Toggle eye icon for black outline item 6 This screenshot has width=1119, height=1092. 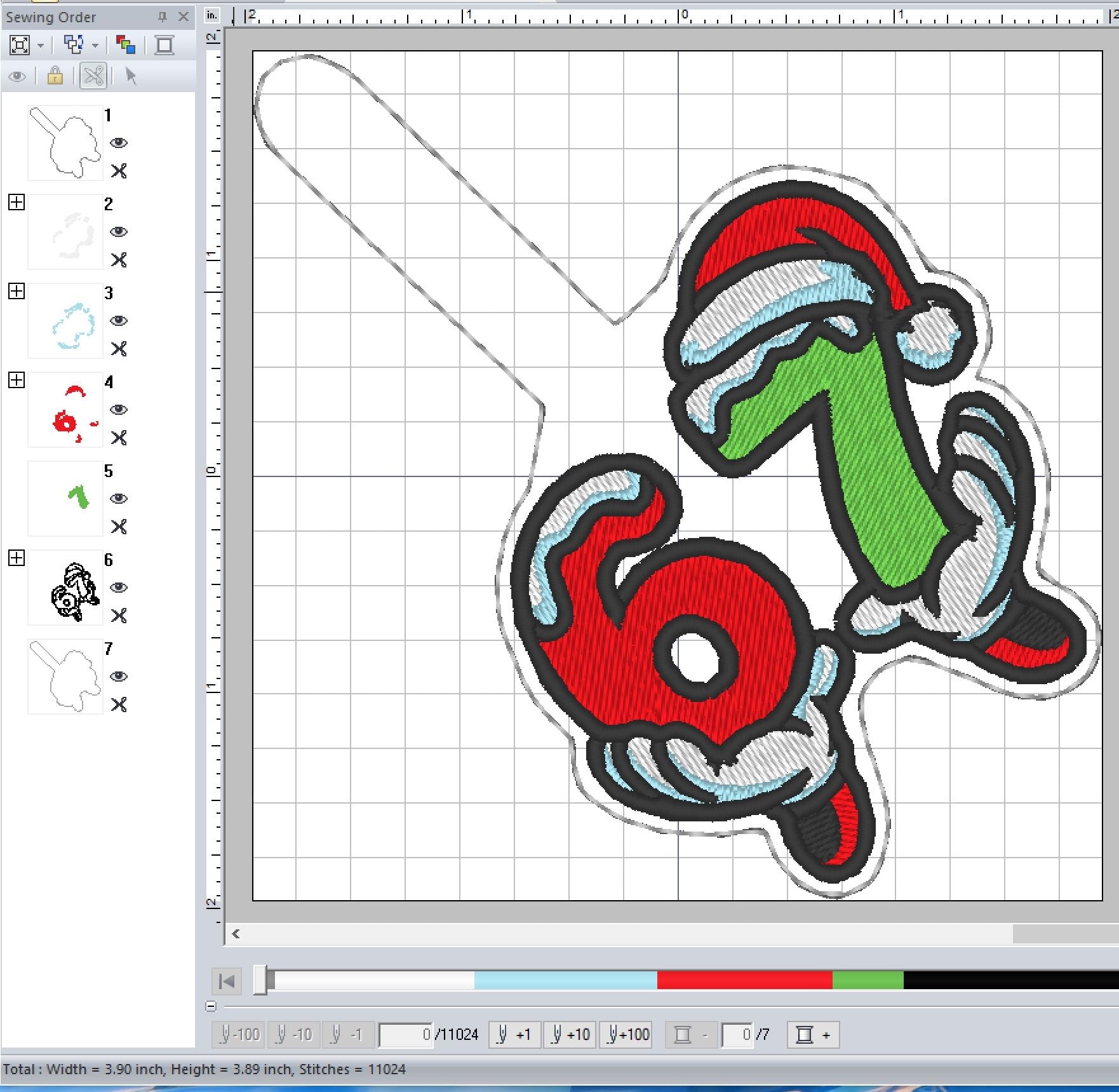tap(119, 588)
